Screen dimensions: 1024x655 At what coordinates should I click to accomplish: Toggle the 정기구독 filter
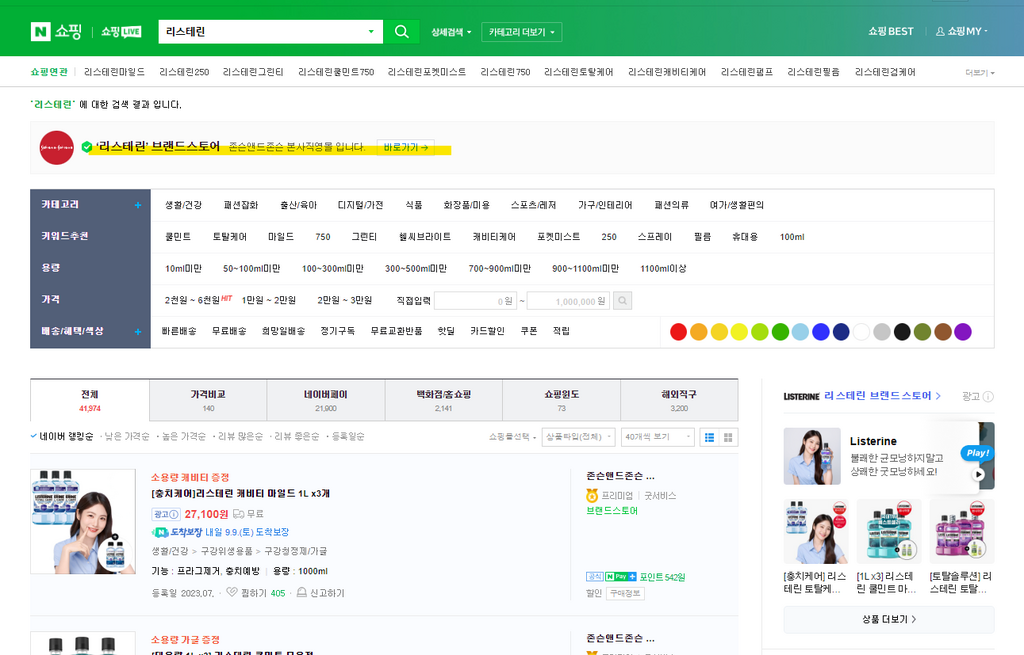click(338, 331)
